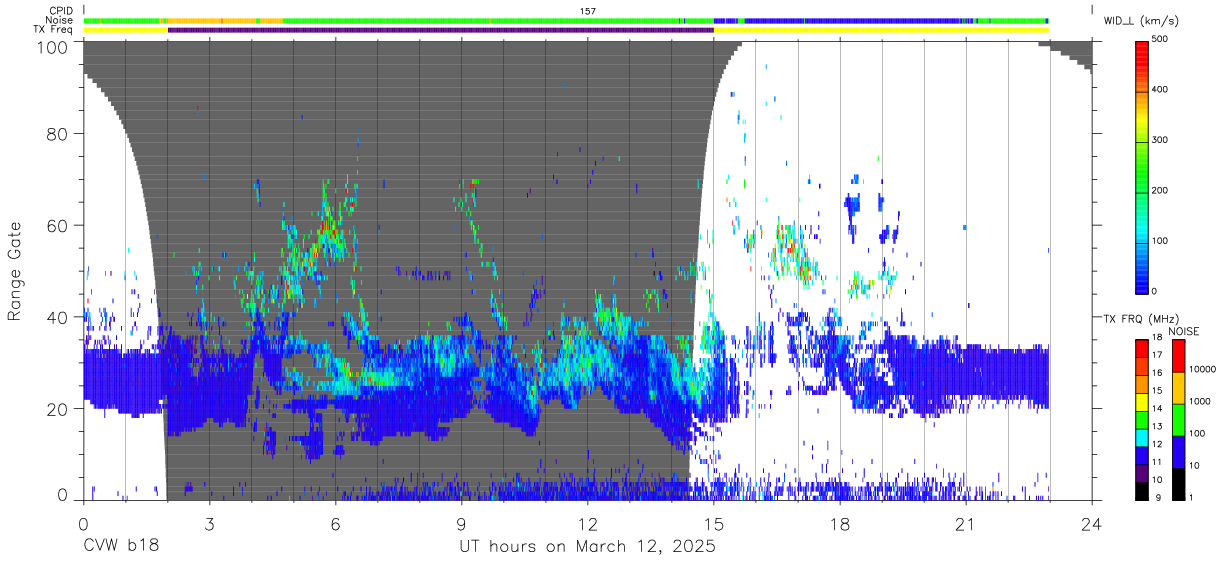Click the x-axis tick label 15
This screenshot has height=567, width=1228.
pos(714,523)
